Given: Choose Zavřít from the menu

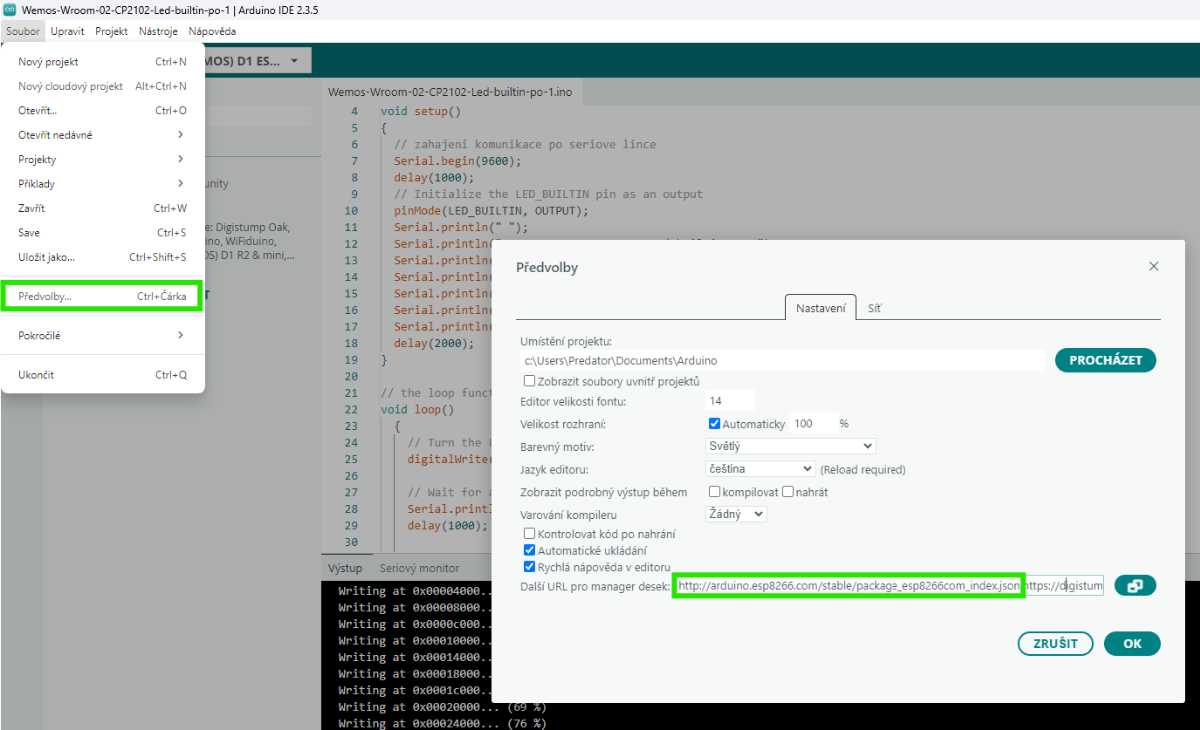Looking at the screenshot, I should [103, 208].
